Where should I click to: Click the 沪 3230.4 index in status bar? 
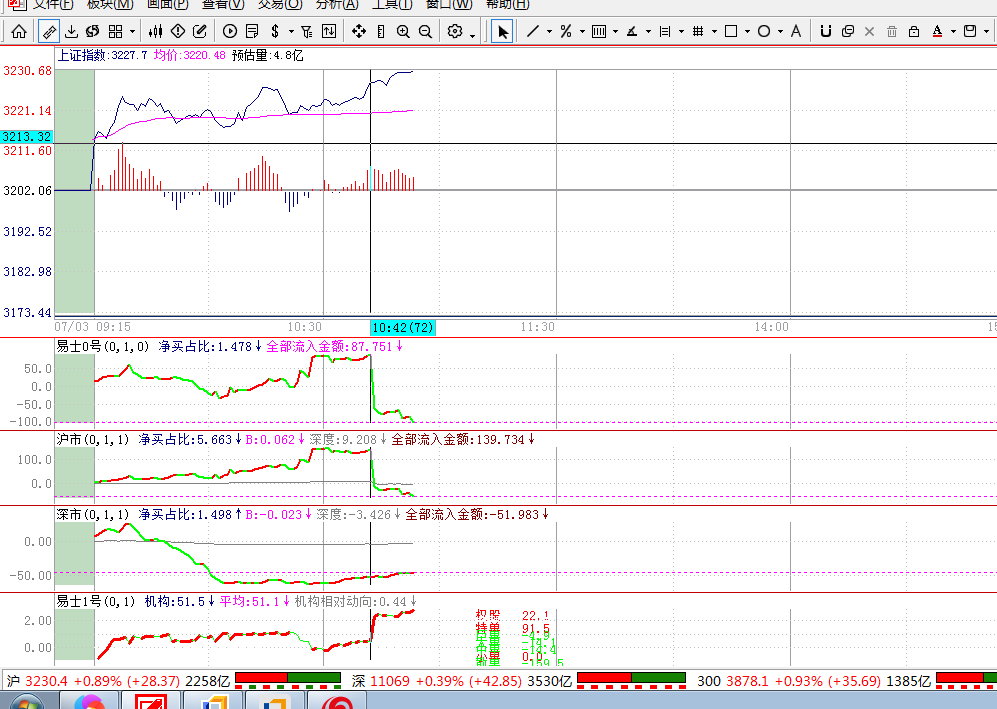(x=50, y=681)
